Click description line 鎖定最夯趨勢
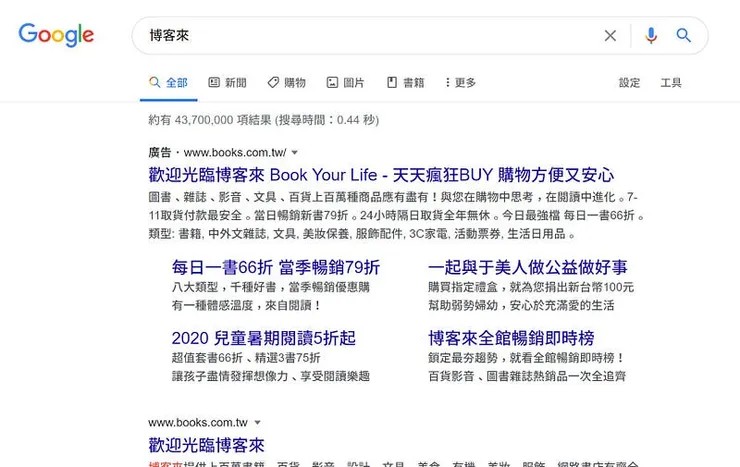Screen dimensions: 740x467 point(526,358)
